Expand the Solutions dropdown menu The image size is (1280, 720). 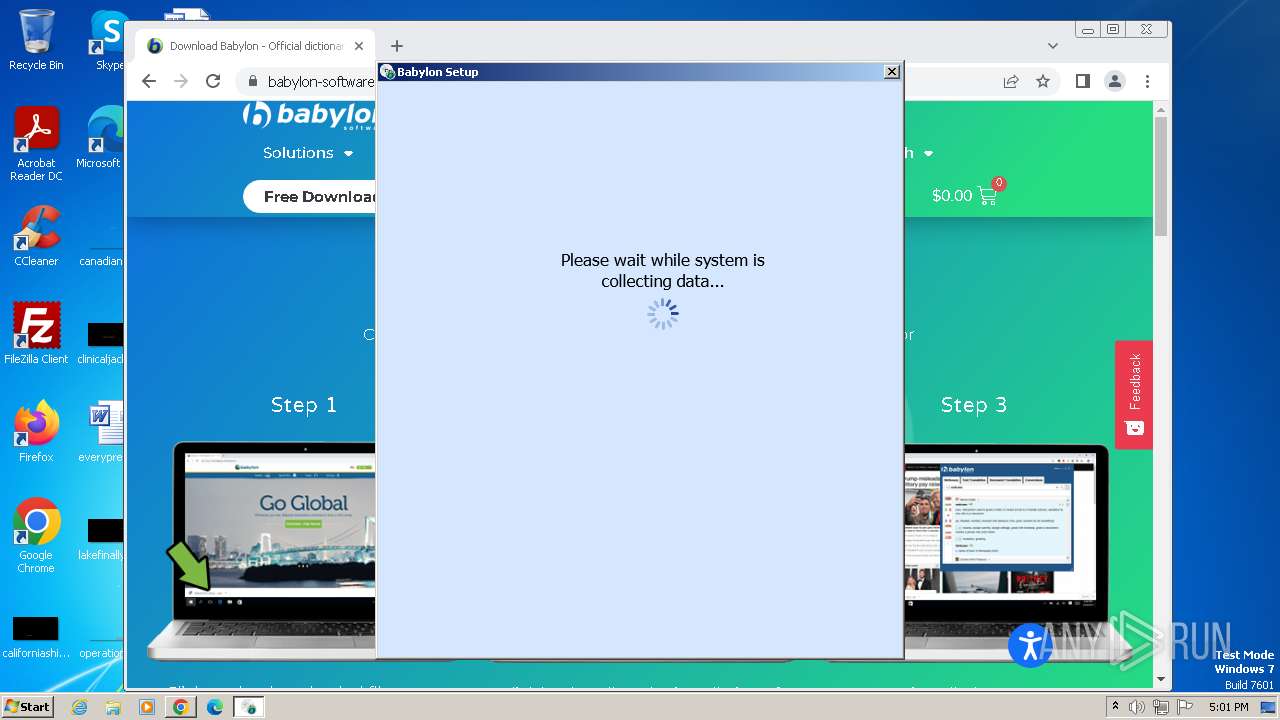(x=308, y=153)
